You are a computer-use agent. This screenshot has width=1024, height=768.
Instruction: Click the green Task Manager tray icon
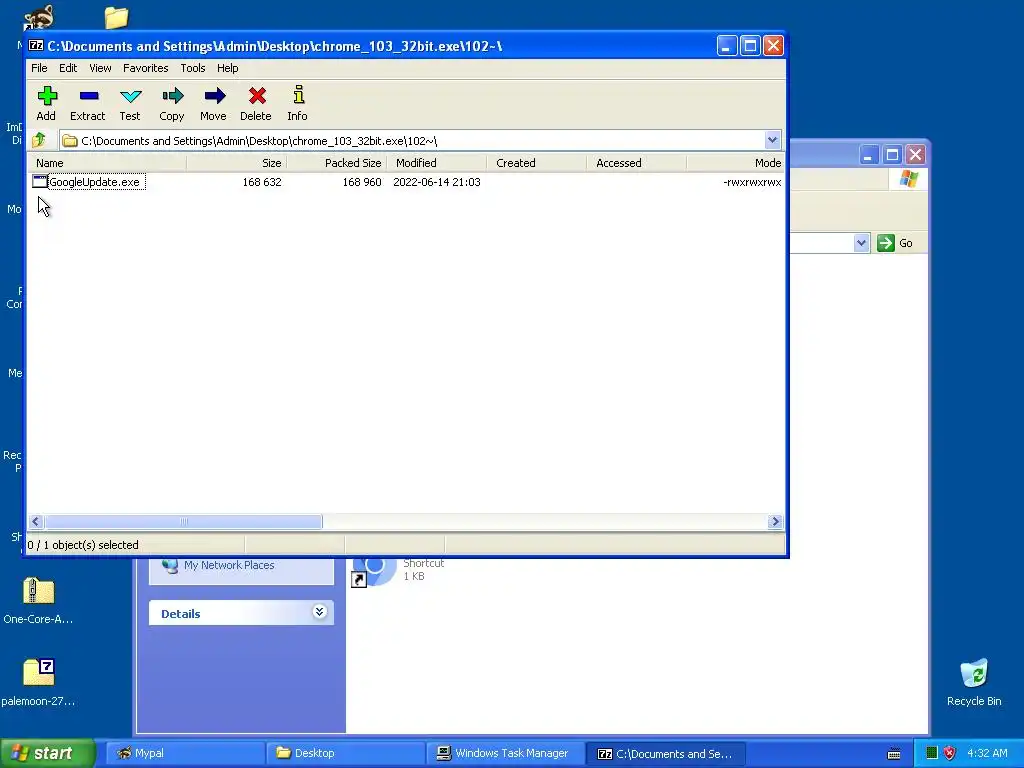click(x=932, y=753)
